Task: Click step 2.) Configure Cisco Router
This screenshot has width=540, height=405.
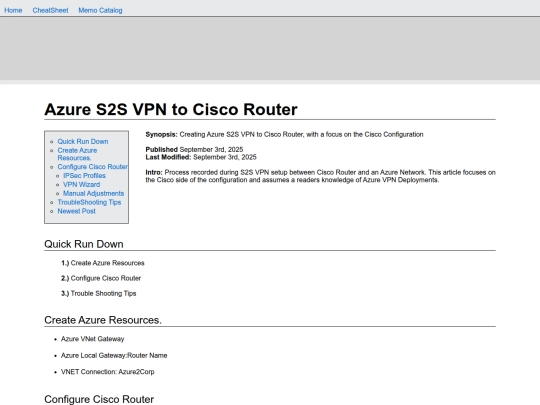Action: click(101, 278)
